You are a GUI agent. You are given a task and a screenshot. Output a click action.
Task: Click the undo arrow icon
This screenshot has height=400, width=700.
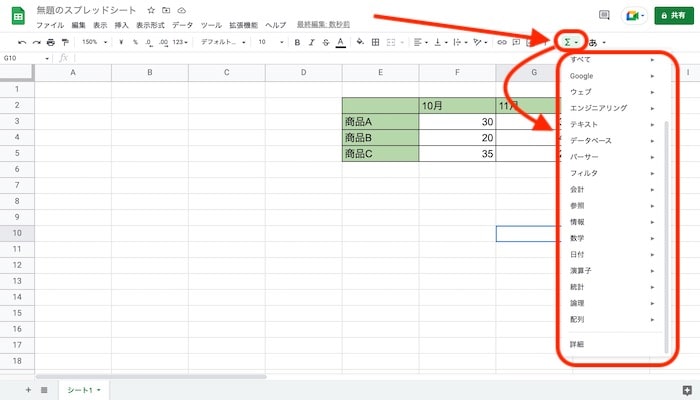click(x=22, y=43)
